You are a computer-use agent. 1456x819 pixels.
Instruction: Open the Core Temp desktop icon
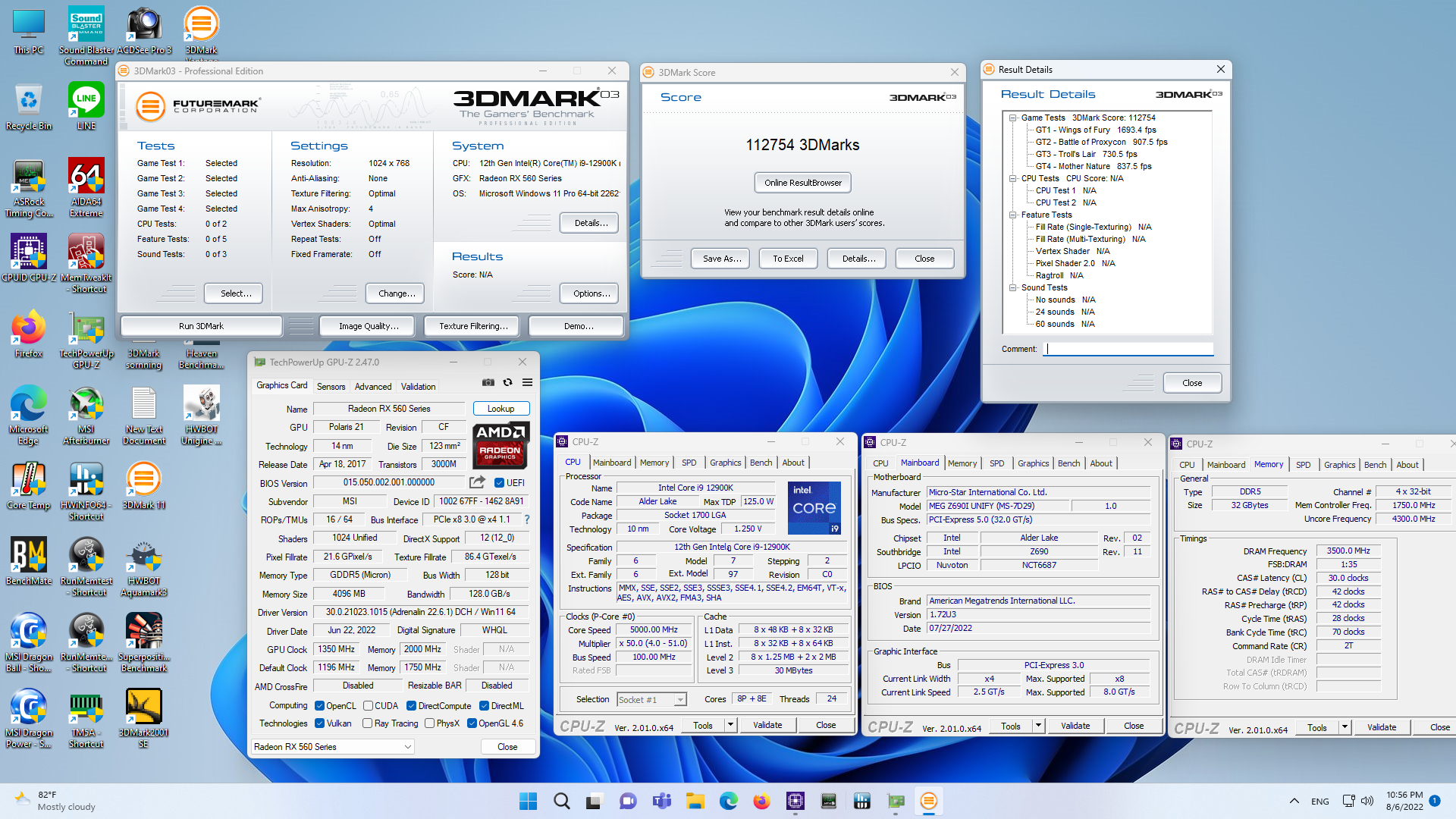[x=29, y=485]
